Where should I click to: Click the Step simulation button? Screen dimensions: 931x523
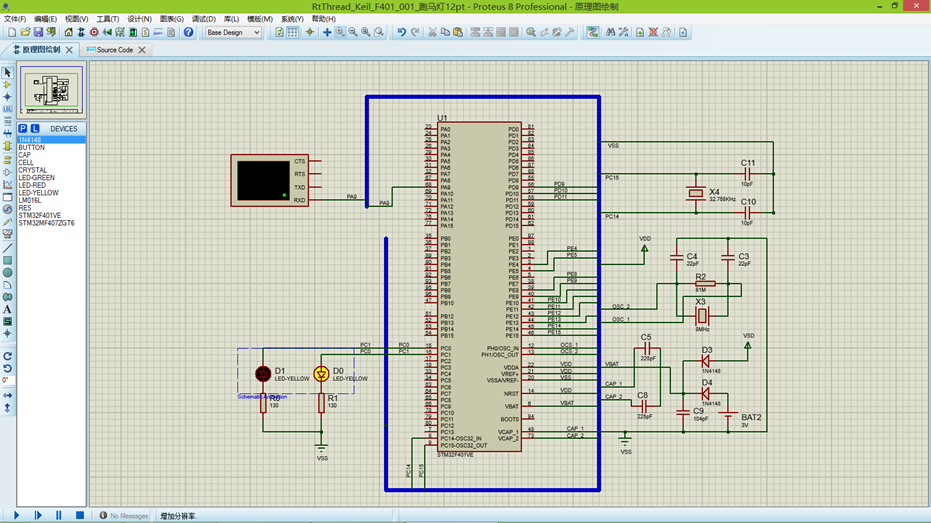(38, 515)
